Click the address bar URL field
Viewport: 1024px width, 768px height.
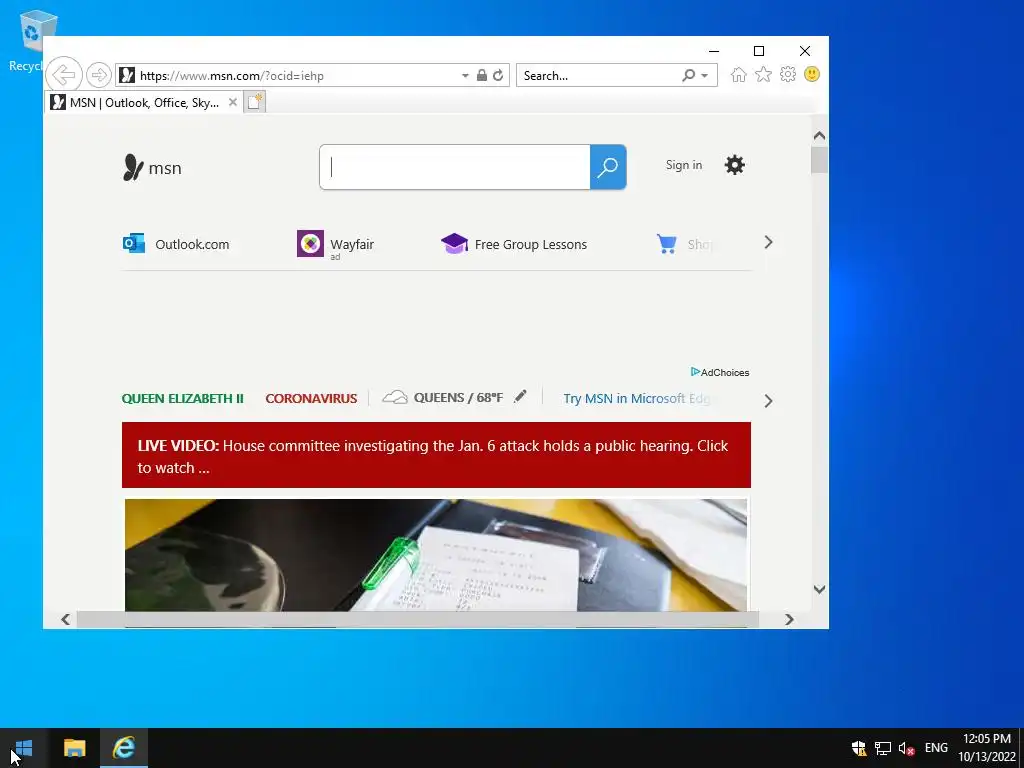click(x=297, y=76)
